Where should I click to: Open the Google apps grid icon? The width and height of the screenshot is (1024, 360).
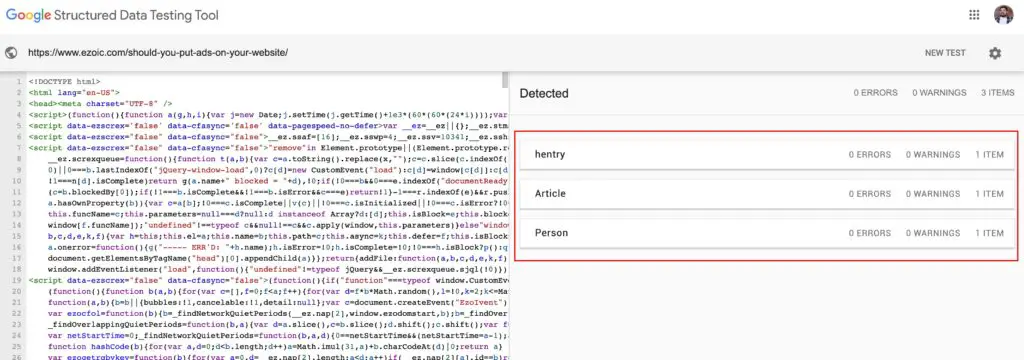(x=974, y=15)
